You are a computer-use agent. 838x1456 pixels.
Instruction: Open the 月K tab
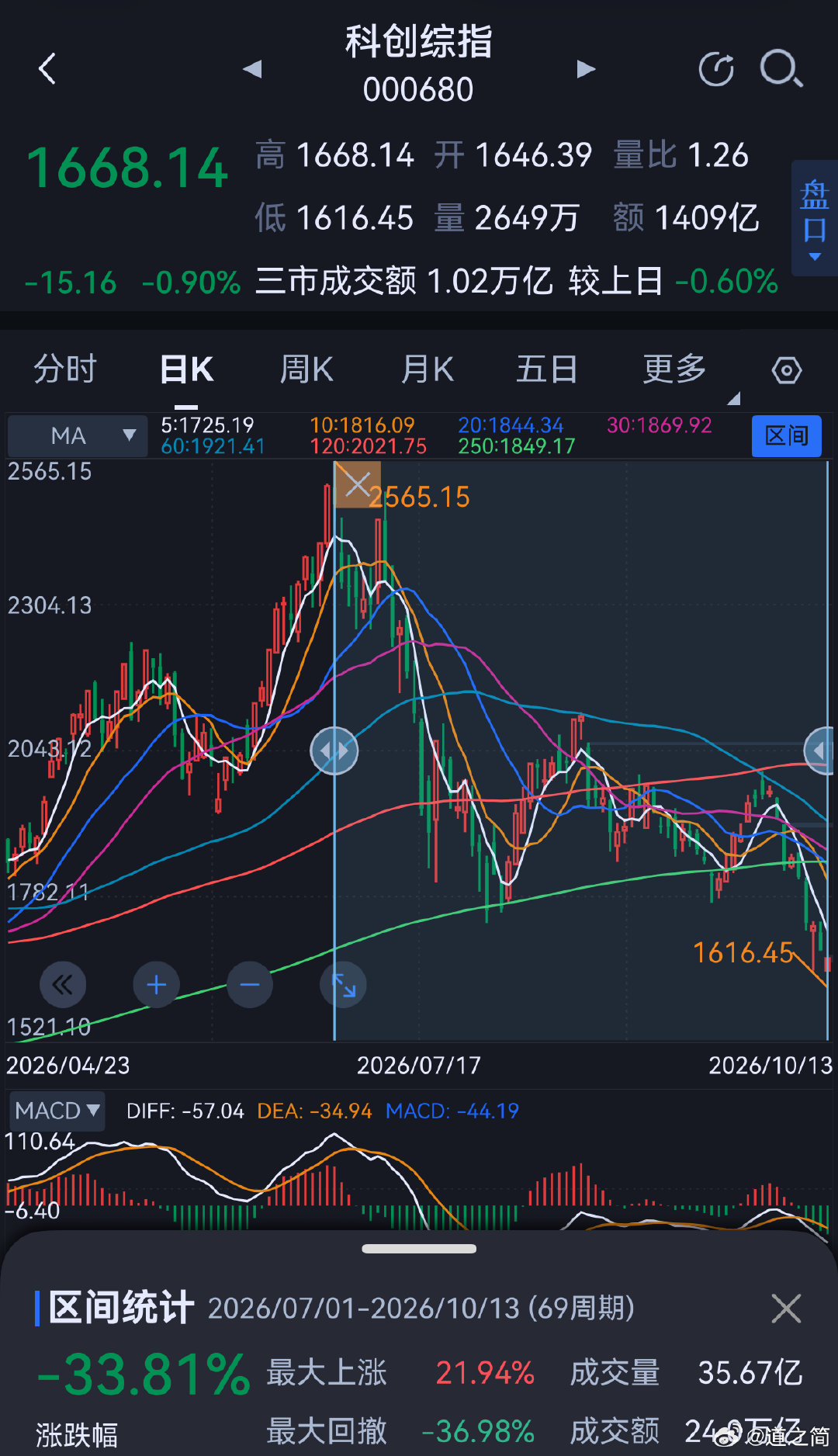pos(428,369)
